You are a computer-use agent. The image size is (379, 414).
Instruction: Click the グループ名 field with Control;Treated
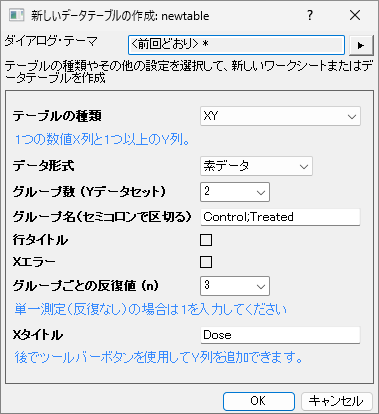pyautogui.click(x=280, y=217)
